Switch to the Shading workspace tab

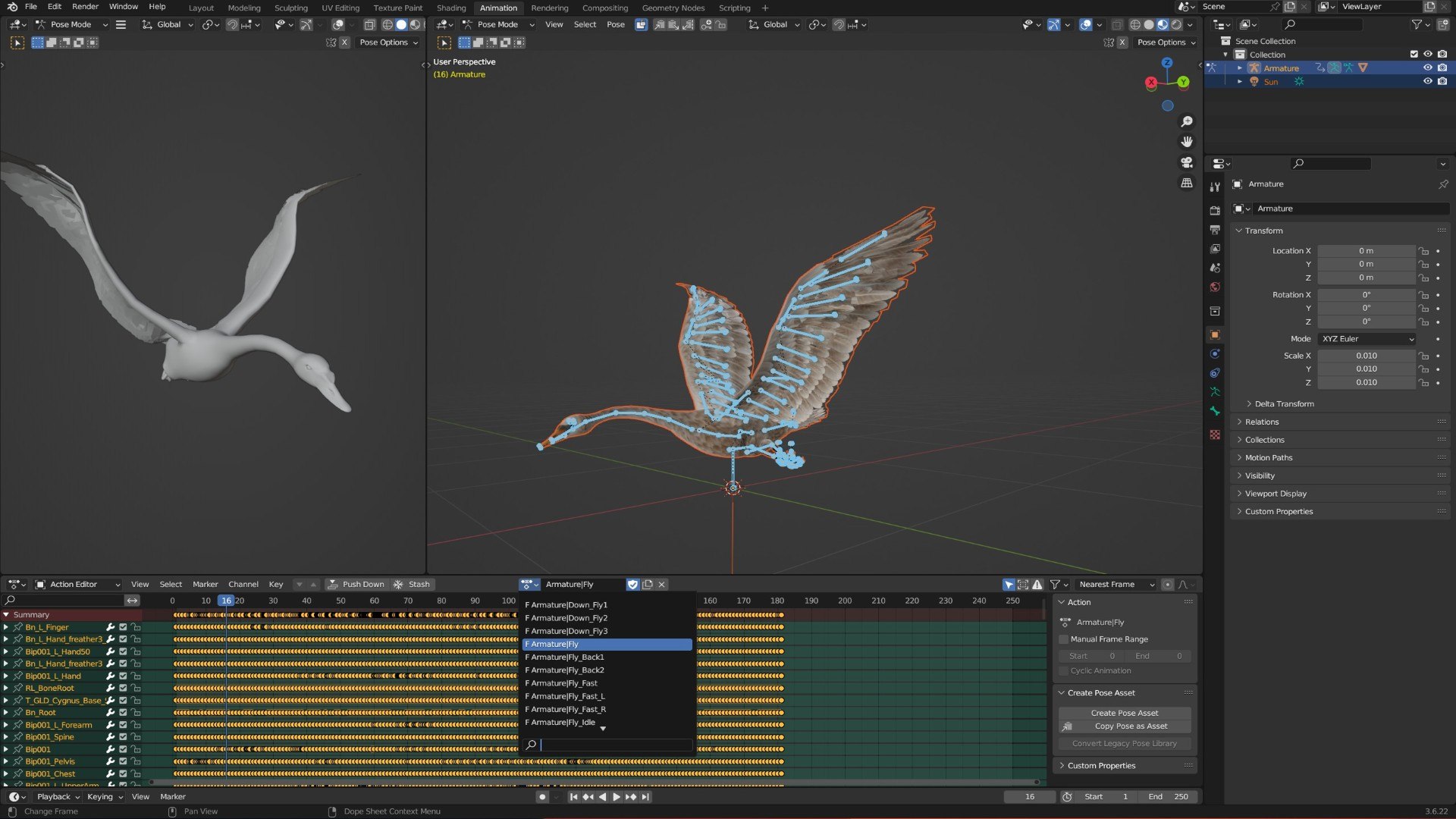point(451,8)
